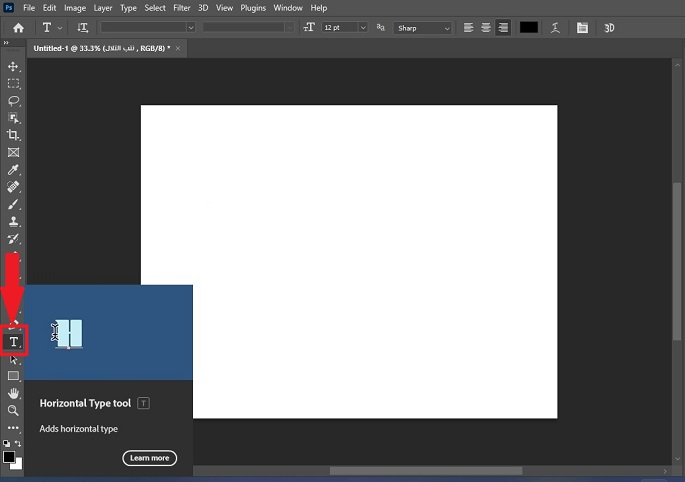Select the Brush tool
Screen dimensions: 685x482
(x=13, y=204)
